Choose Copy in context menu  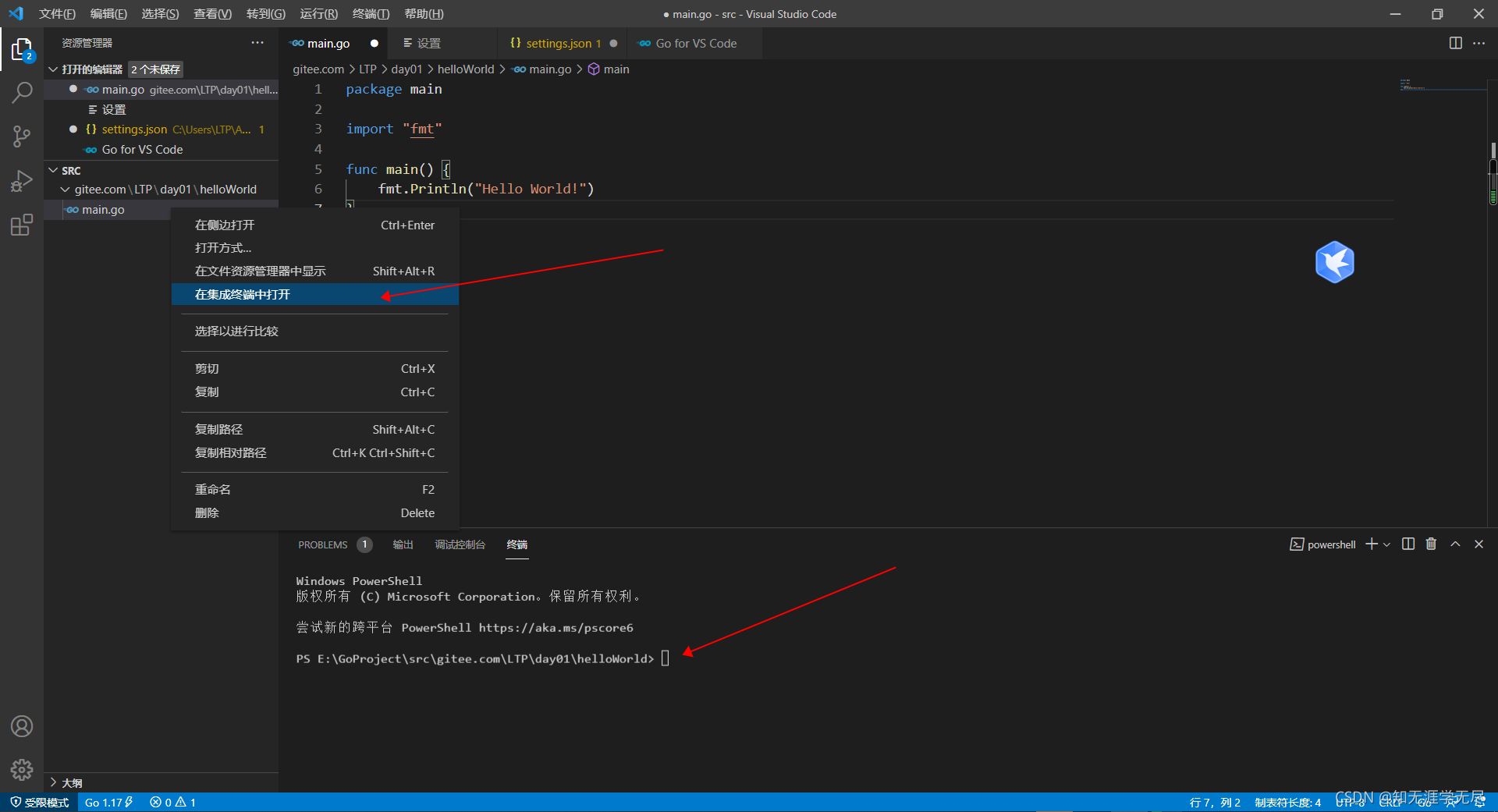coord(314,392)
